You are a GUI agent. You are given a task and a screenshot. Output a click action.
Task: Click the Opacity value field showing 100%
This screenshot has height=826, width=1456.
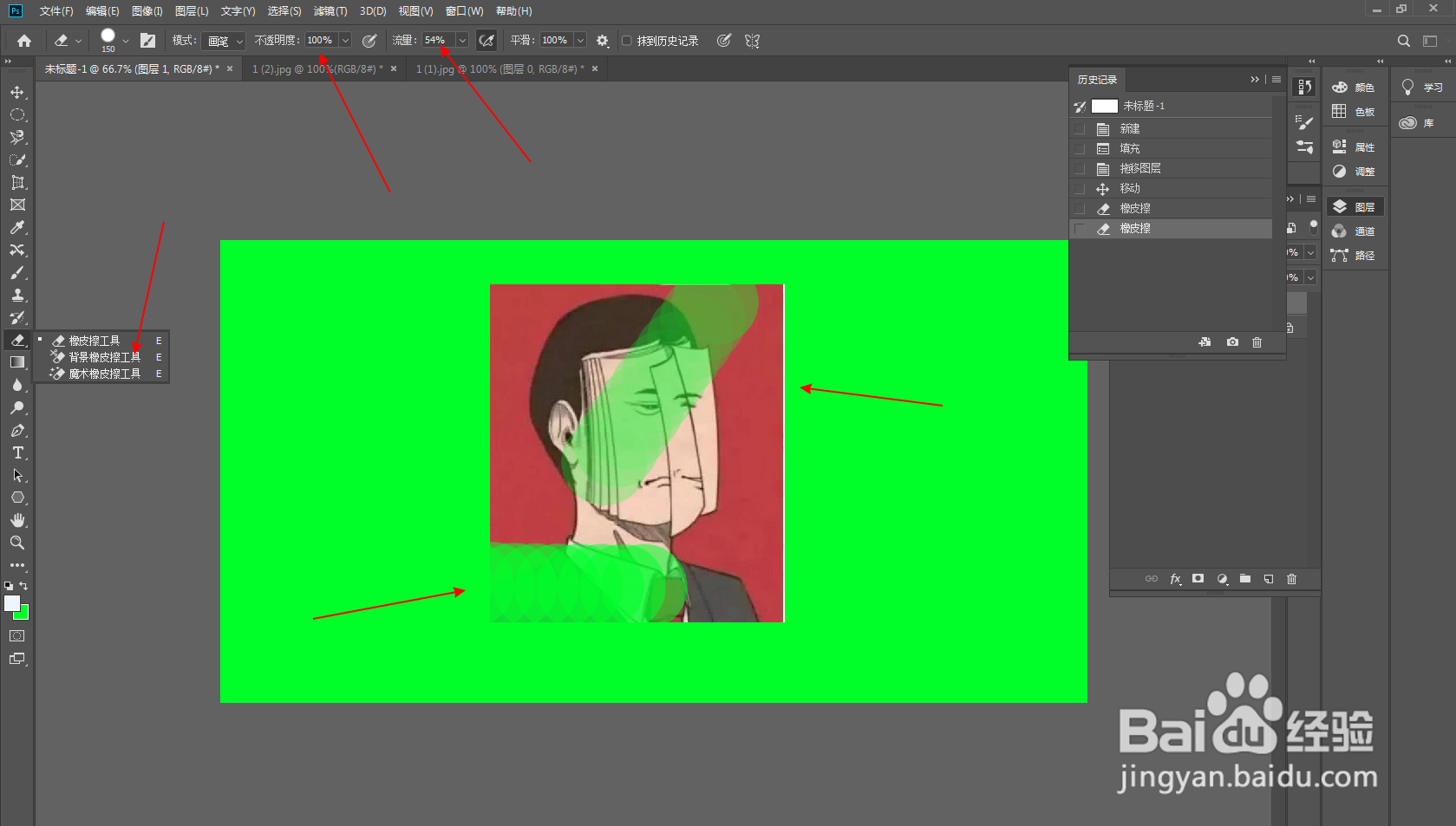pyautogui.click(x=321, y=41)
